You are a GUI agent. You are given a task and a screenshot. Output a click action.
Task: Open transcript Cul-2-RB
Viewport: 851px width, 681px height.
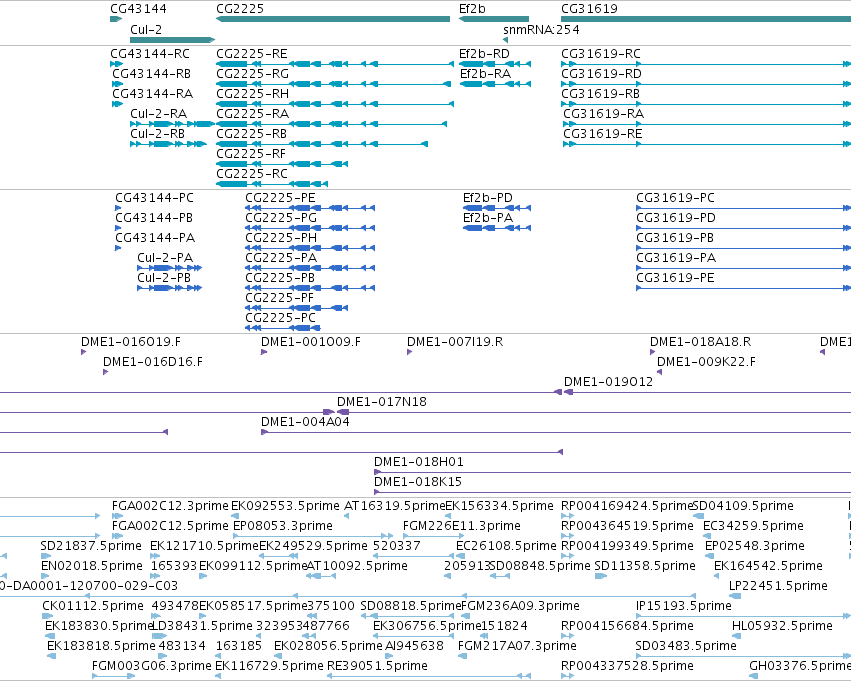point(168,144)
